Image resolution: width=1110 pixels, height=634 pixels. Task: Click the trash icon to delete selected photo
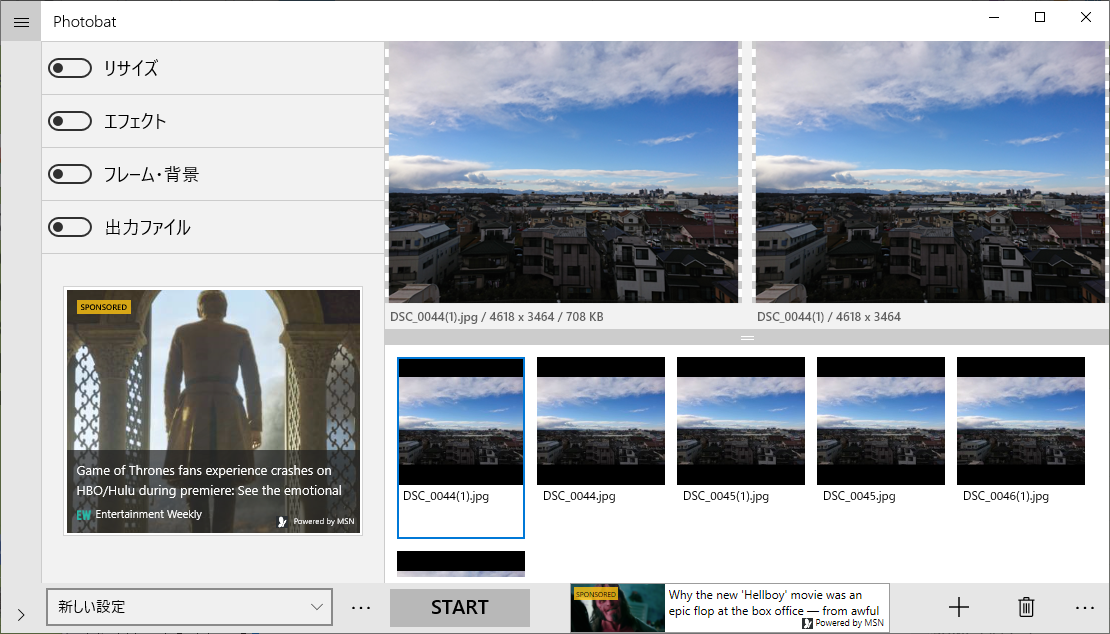(x=1025, y=606)
